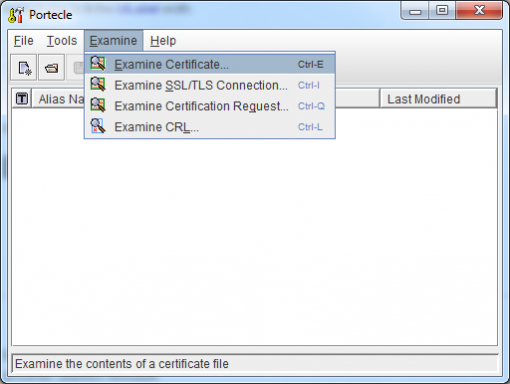Click the entry type column header icon
The image size is (510, 384).
[x=22, y=99]
